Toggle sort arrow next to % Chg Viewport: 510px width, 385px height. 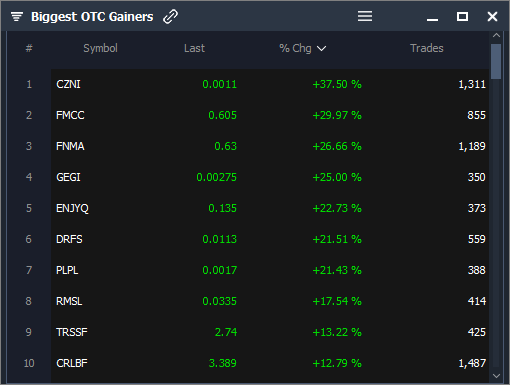coord(321,49)
